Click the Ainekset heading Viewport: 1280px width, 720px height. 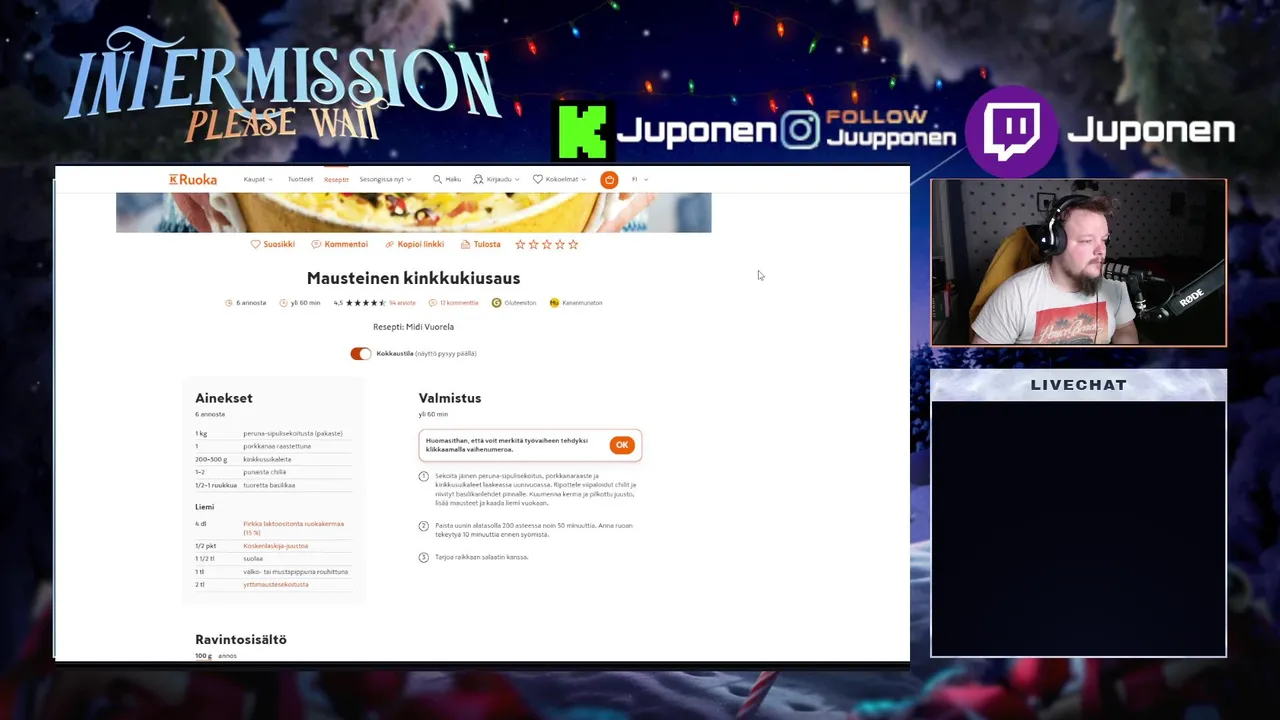tap(224, 398)
